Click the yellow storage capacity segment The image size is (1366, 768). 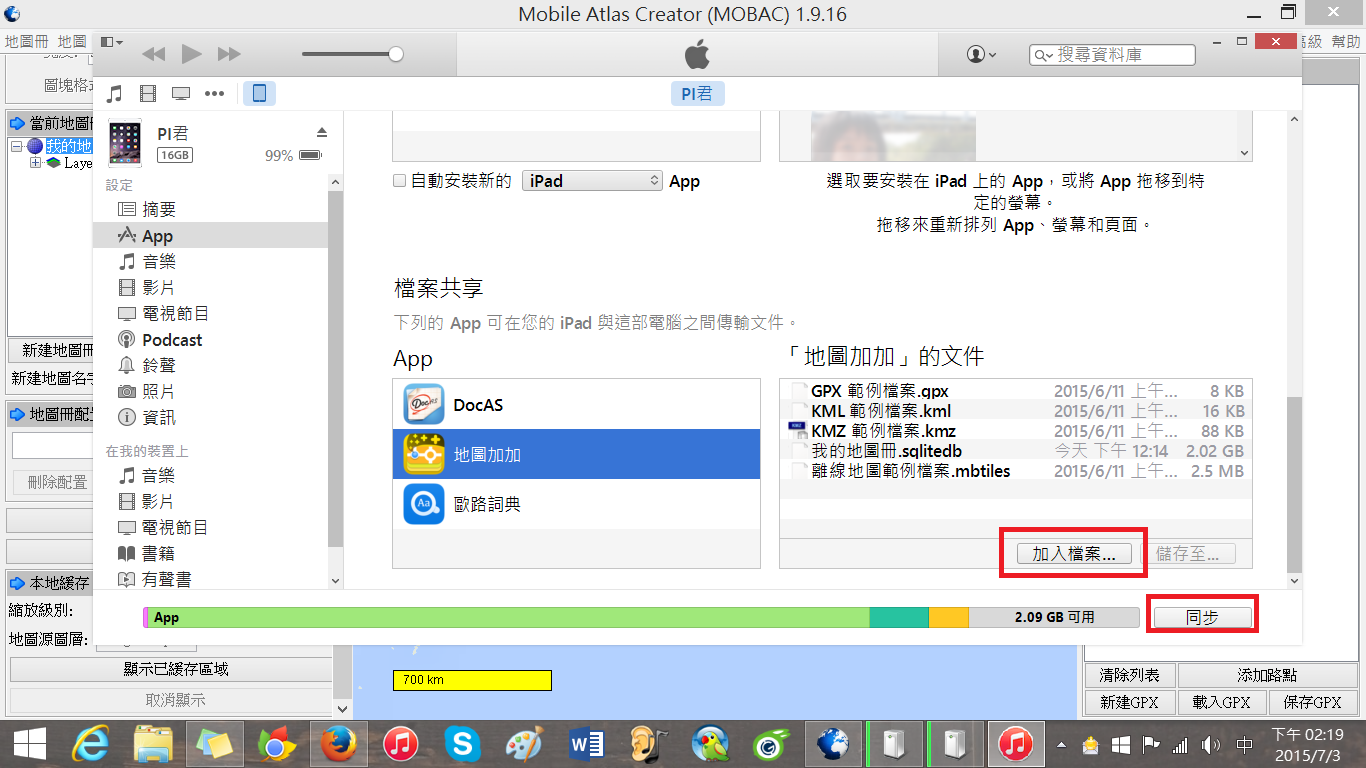click(x=949, y=618)
